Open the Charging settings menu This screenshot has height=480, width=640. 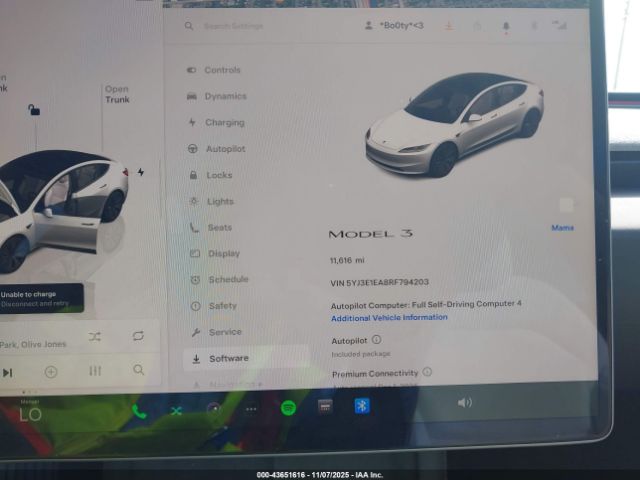point(224,123)
